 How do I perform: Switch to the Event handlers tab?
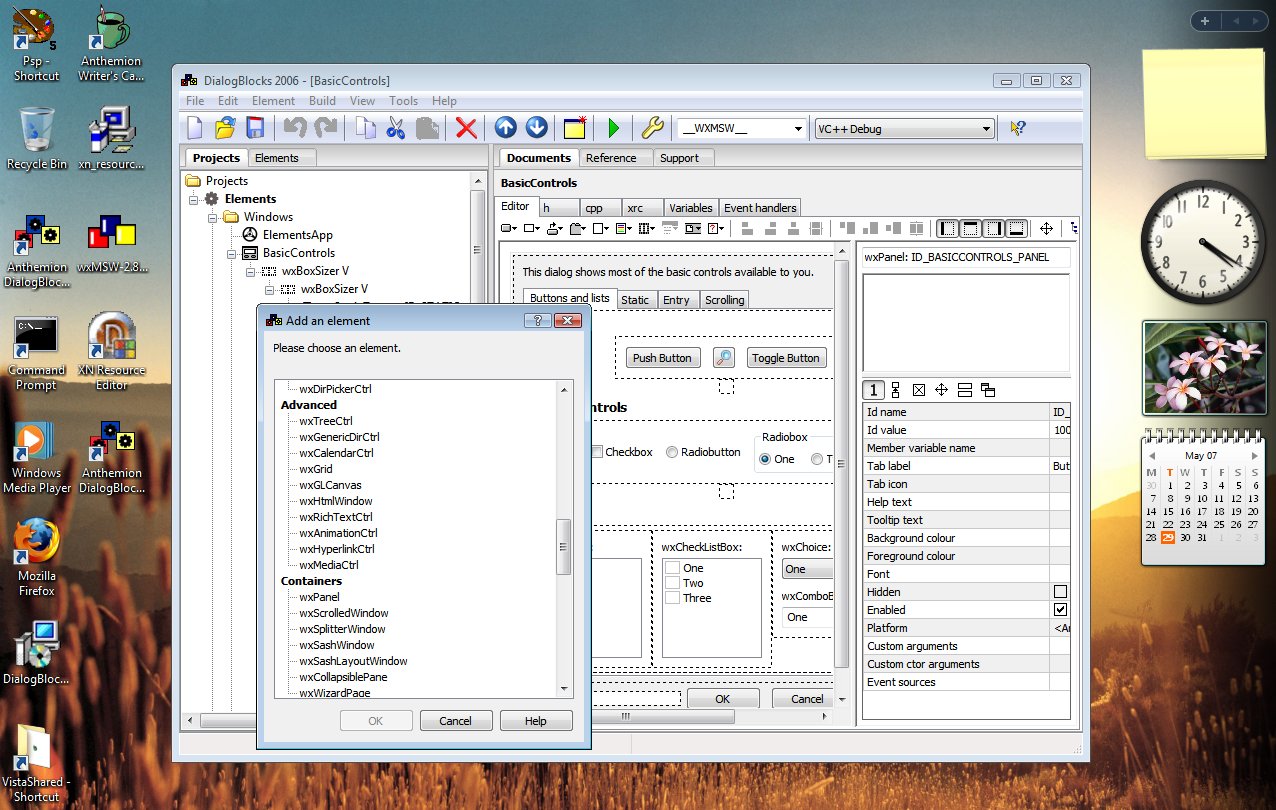tap(760, 207)
